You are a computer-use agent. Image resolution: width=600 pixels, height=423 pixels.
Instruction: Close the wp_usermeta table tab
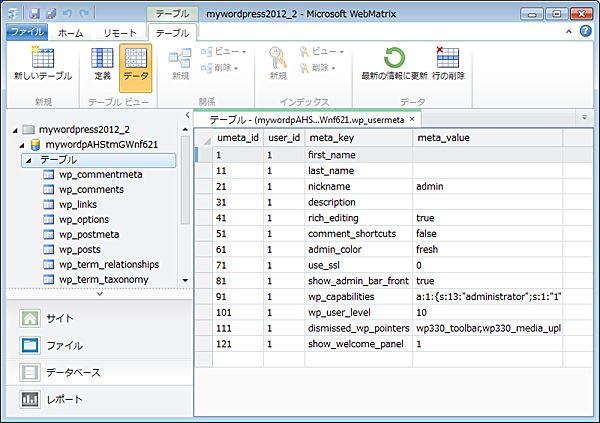pyautogui.click(x=412, y=119)
